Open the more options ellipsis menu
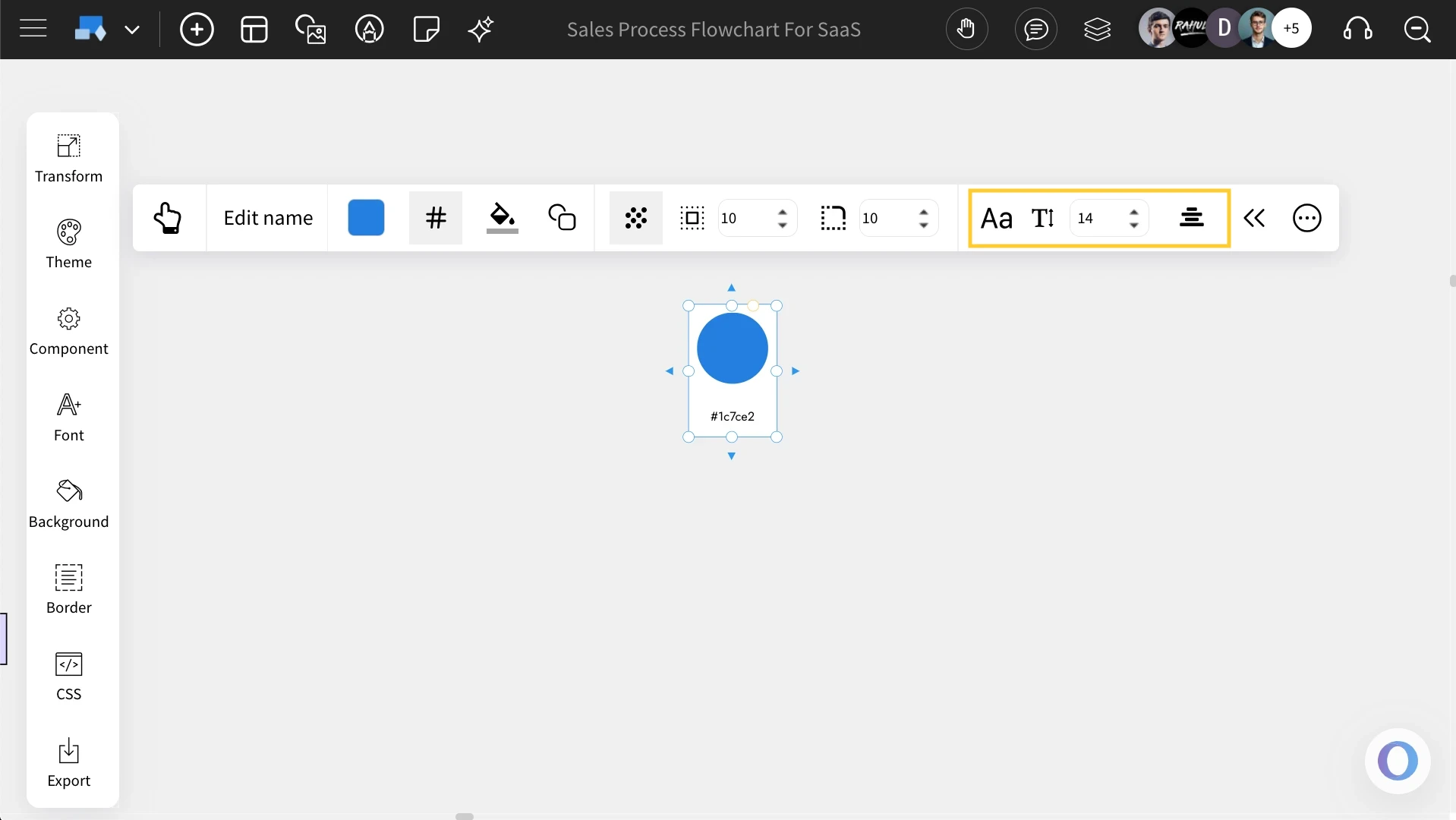This screenshot has width=1456, height=820. [1307, 218]
